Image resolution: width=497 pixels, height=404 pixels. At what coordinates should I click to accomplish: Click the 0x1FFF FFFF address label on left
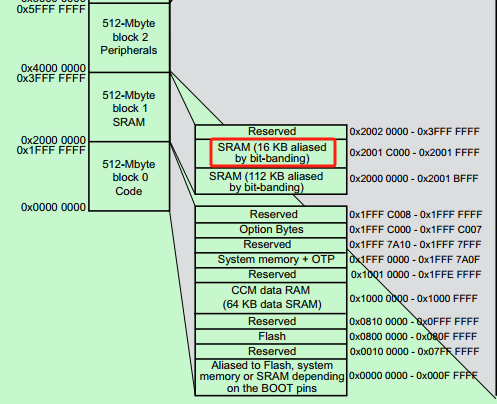tap(51, 151)
